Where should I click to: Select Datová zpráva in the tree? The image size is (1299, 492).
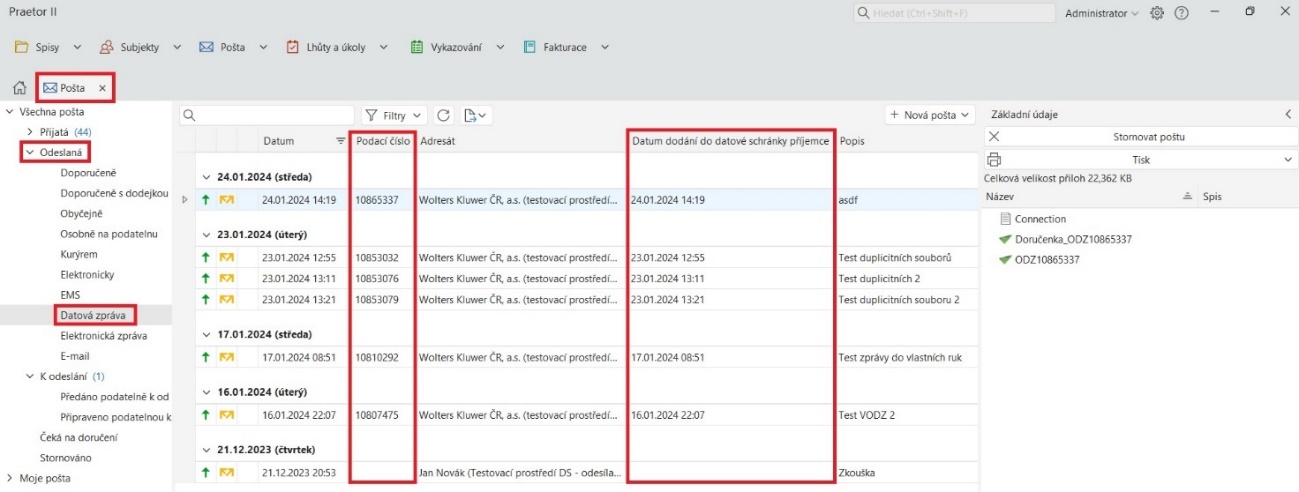pos(92,315)
